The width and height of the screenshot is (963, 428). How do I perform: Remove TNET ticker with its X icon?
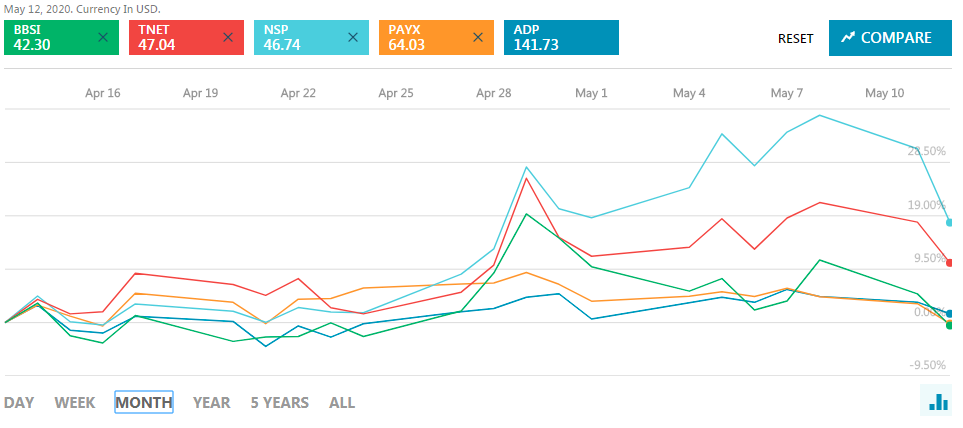[228, 37]
